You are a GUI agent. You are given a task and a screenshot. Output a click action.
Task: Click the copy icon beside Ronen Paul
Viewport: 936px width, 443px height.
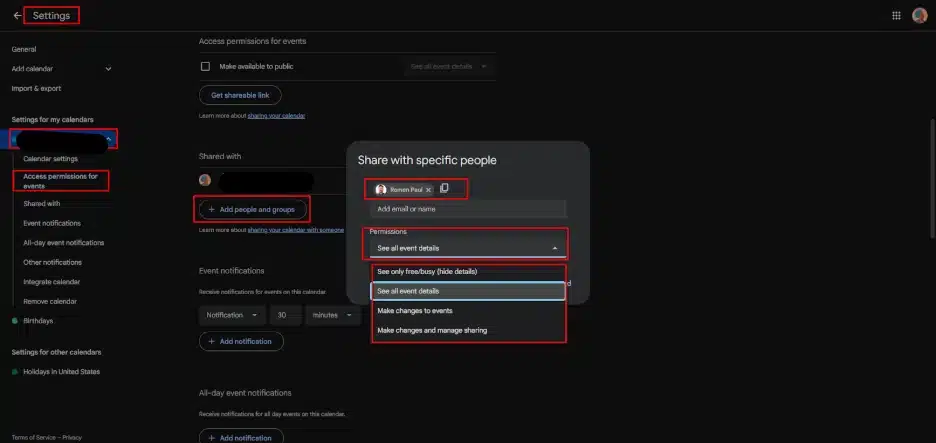point(445,188)
